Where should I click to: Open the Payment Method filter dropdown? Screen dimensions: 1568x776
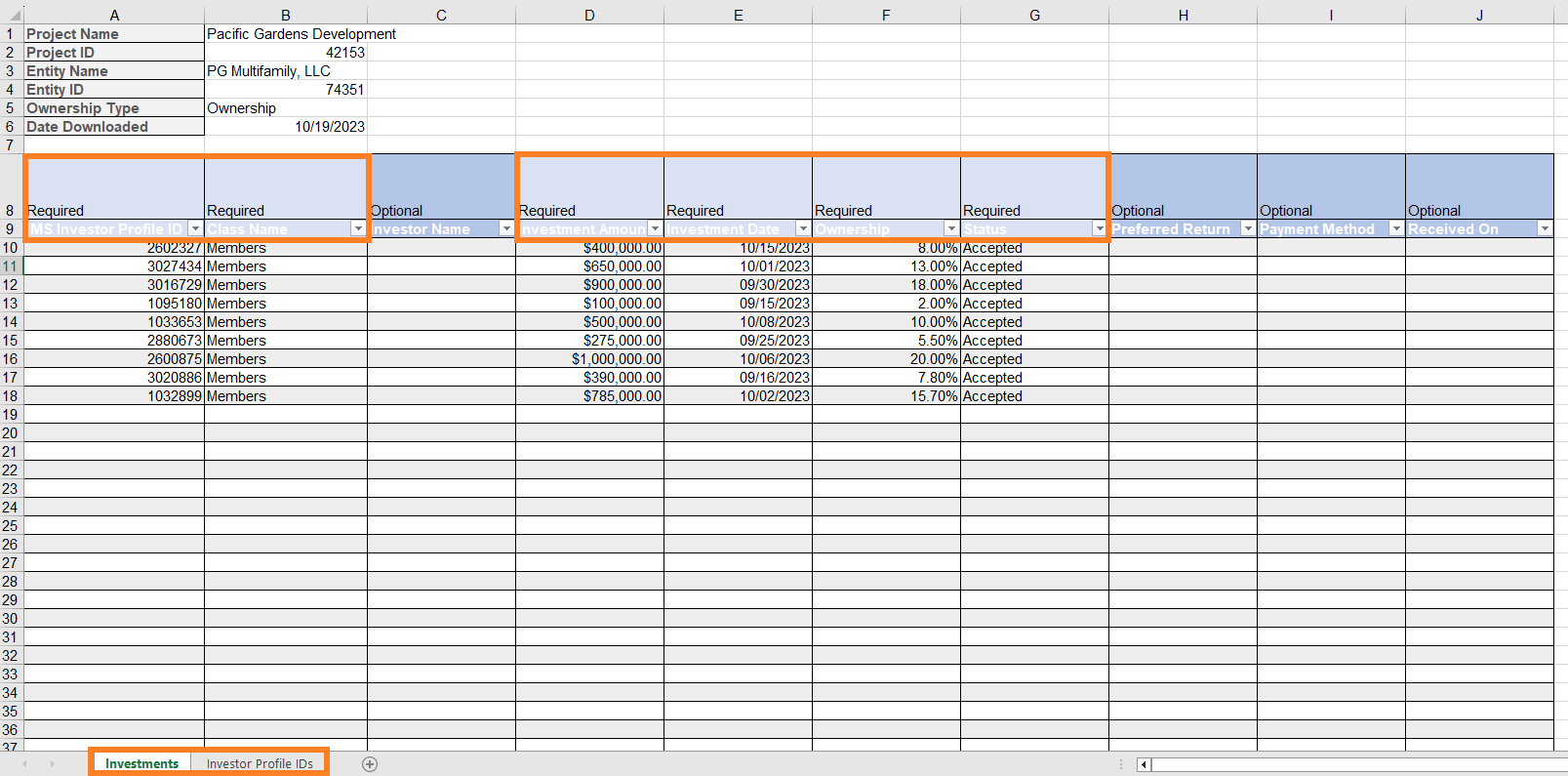[1396, 228]
